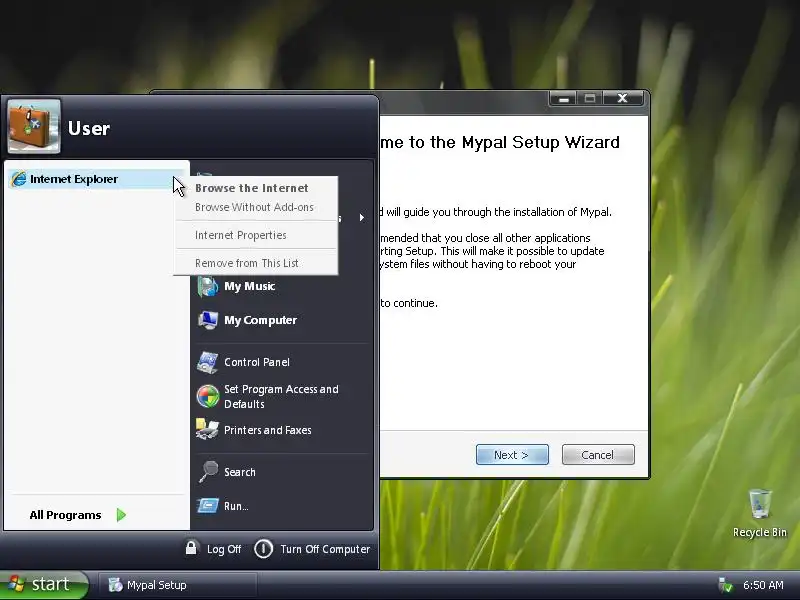Click the Turn Off Computer text
The image size is (800, 600).
[325, 549]
